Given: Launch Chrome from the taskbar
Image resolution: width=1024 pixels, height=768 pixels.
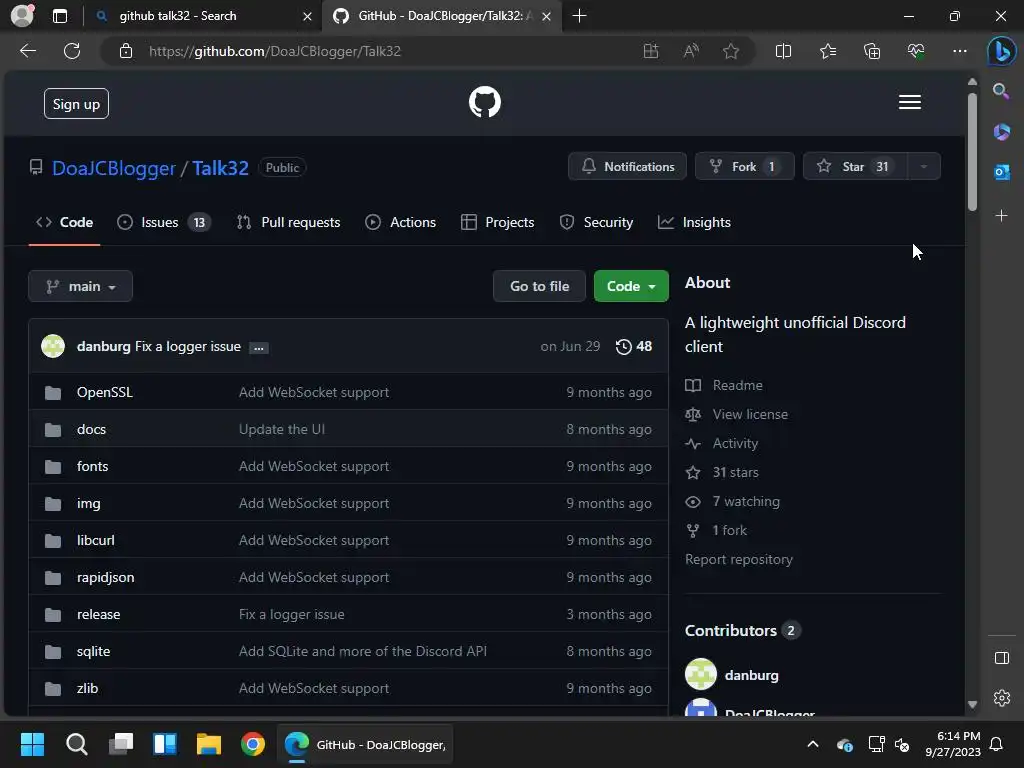Looking at the screenshot, I should [253, 744].
